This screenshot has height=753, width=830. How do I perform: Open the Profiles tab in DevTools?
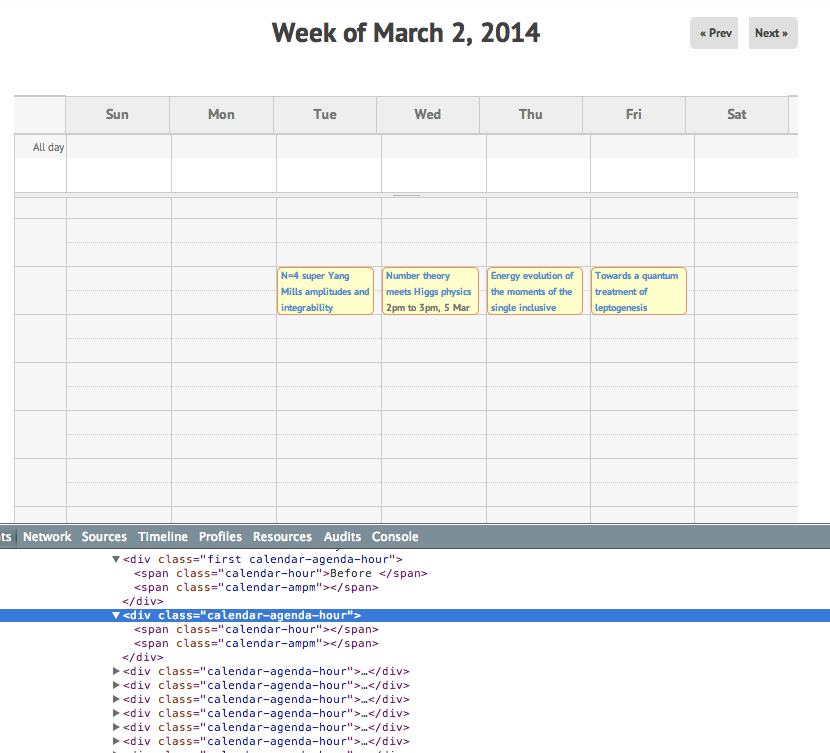click(220, 537)
